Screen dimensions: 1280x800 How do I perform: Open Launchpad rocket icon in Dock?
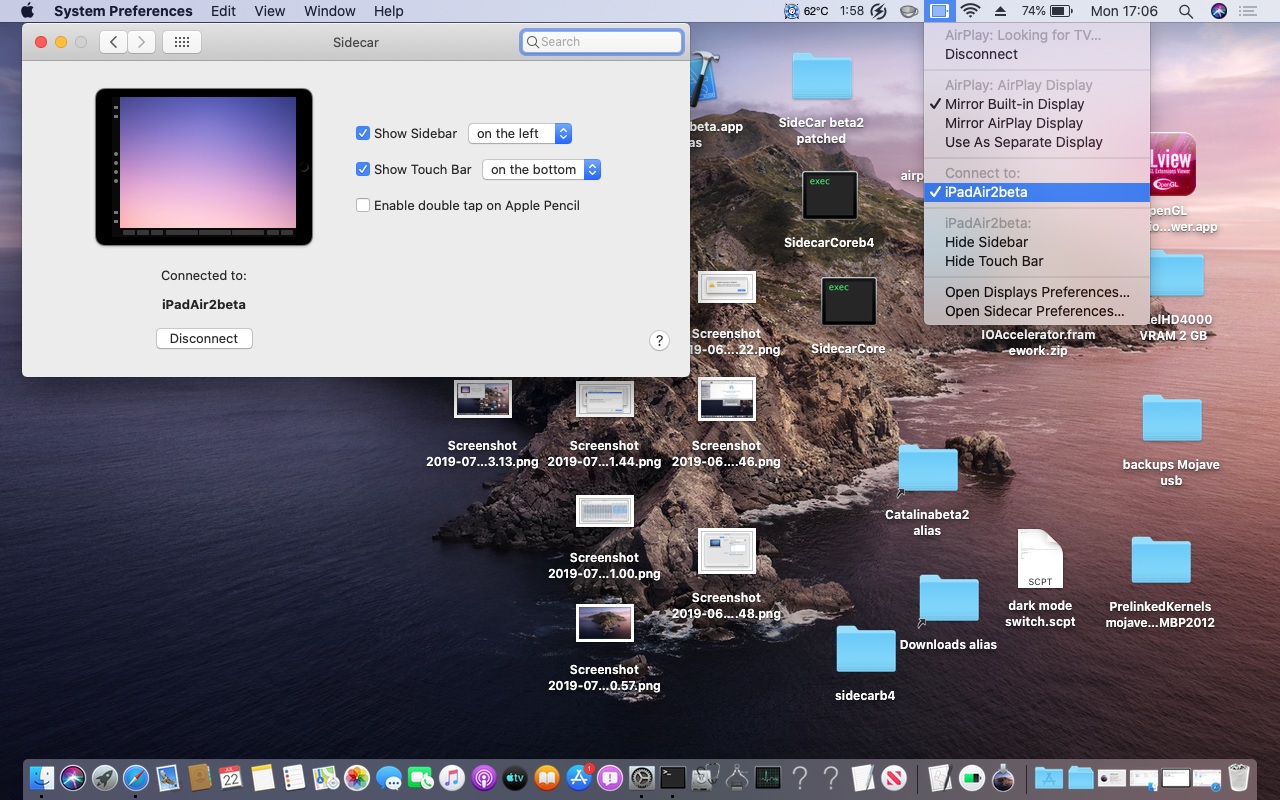(x=104, y=777)
